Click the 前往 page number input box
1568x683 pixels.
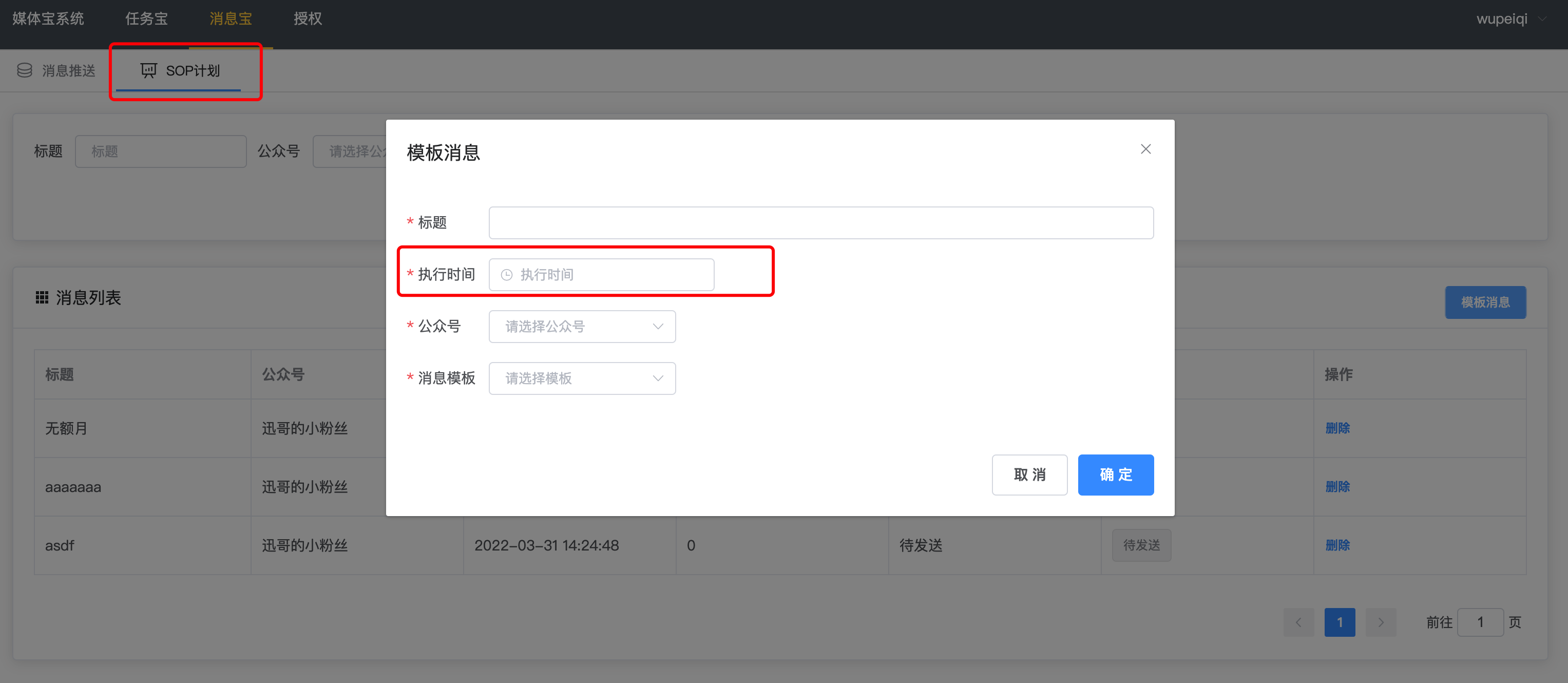(x=1480, y=622)
